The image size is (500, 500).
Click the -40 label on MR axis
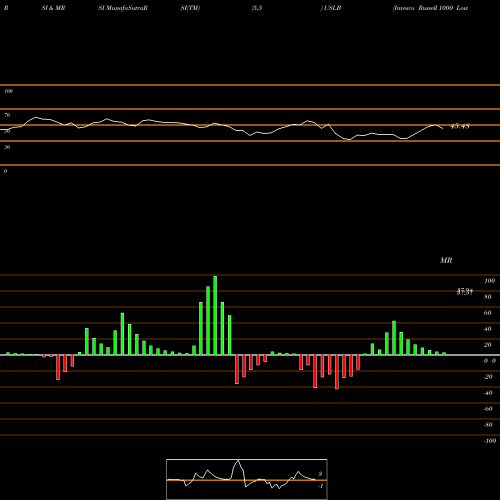[x=488, y=393]
